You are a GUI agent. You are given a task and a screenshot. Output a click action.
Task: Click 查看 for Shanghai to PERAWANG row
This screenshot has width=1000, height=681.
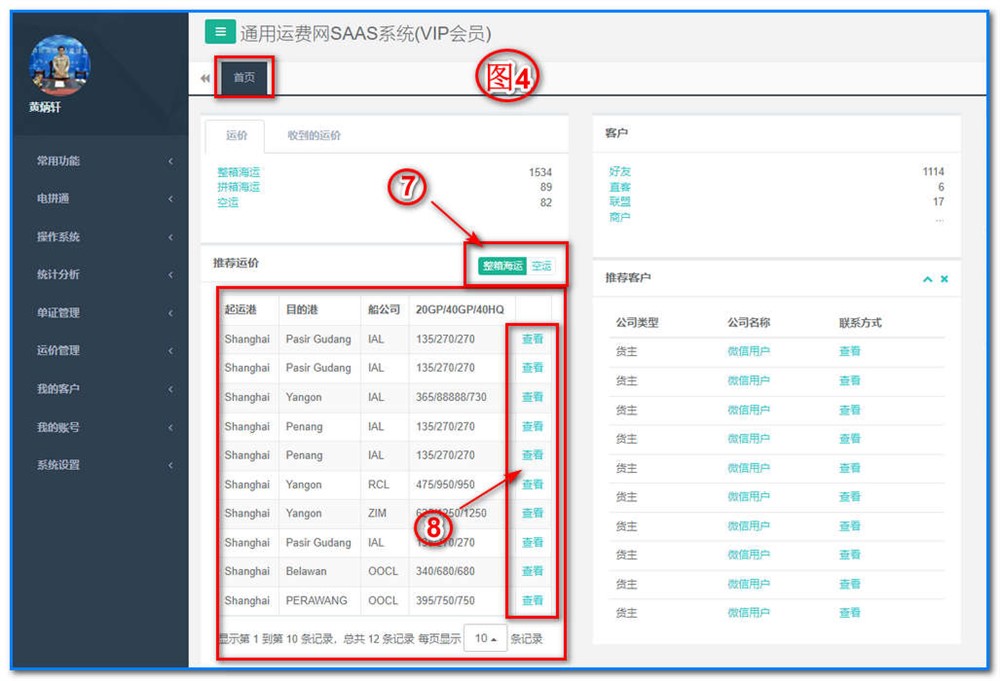[532, 601]
